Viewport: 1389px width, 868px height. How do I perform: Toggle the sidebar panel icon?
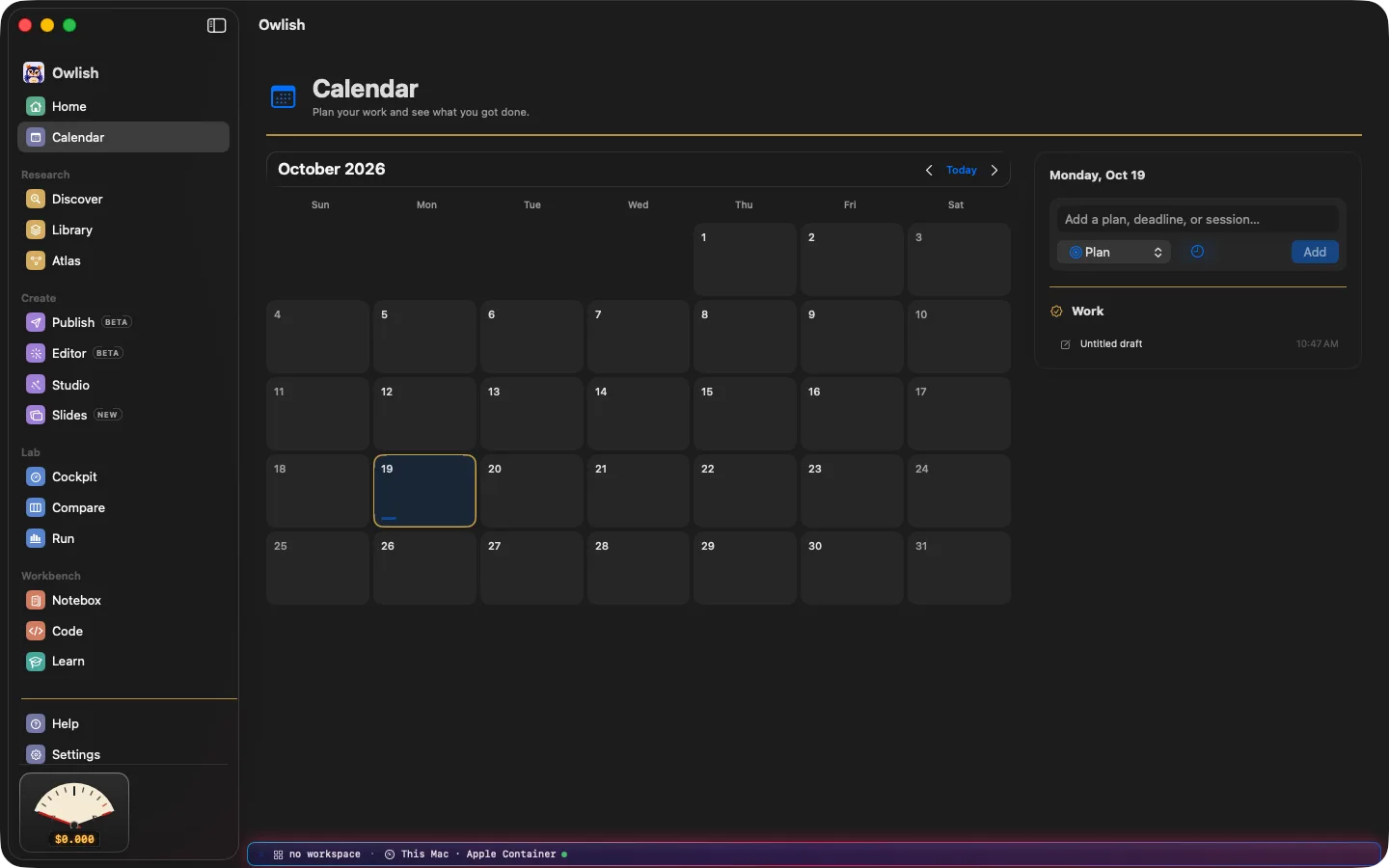[217, 25]
